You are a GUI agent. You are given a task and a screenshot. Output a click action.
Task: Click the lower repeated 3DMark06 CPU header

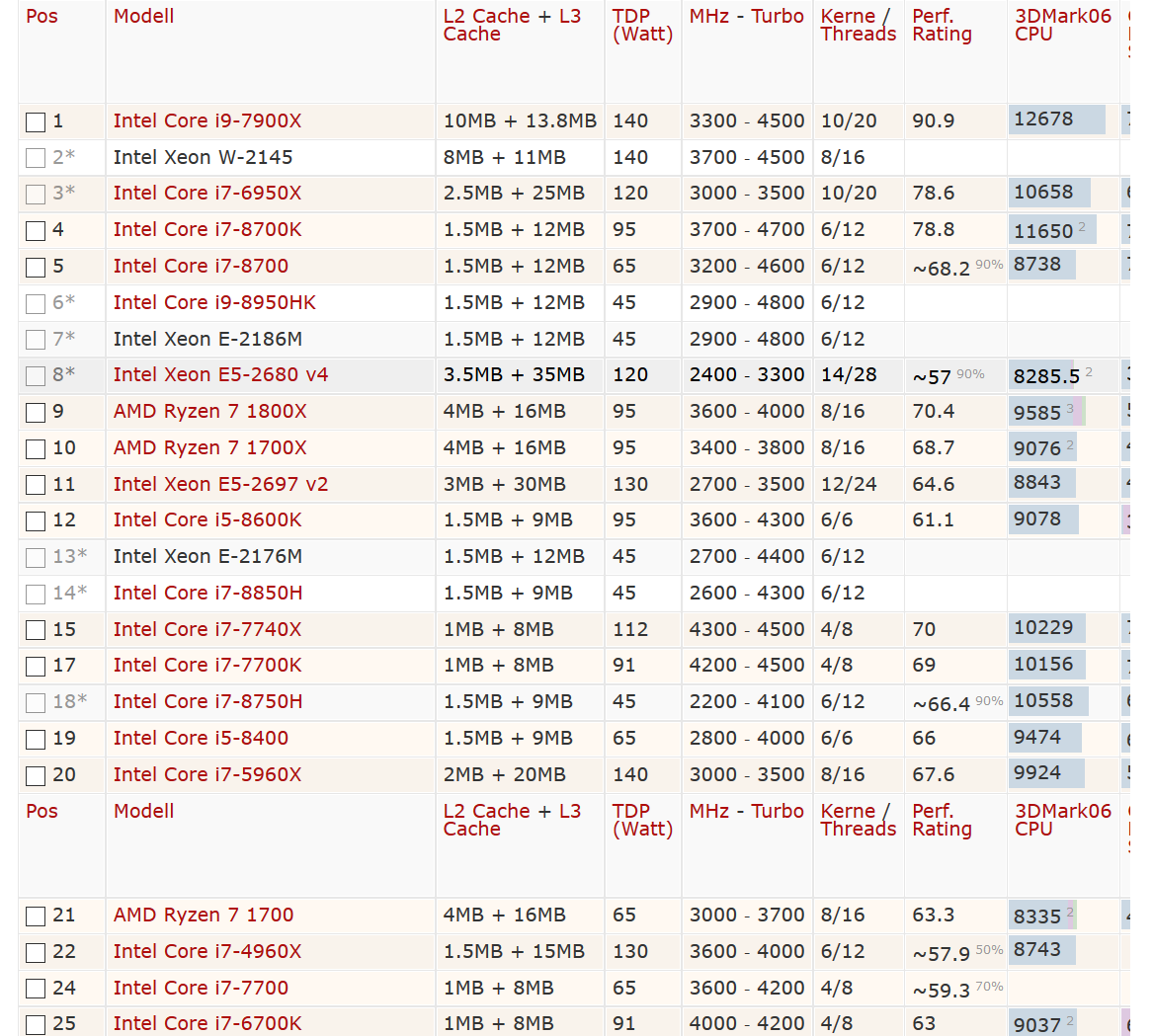(1063, 820)
